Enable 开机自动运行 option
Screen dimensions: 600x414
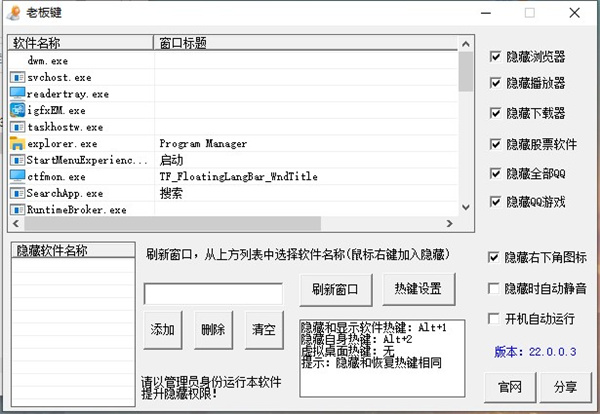click(494, 318)
